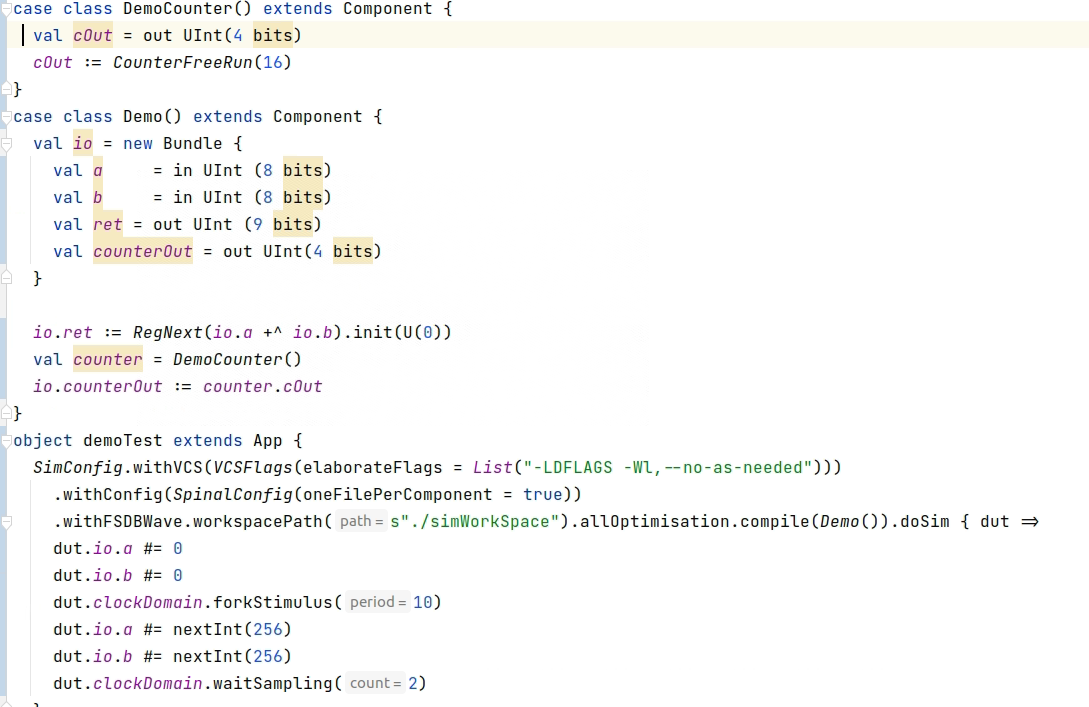Collapse the Demo class body
The width and height of the screenshot is (1089, 707).
coord(5,117)
